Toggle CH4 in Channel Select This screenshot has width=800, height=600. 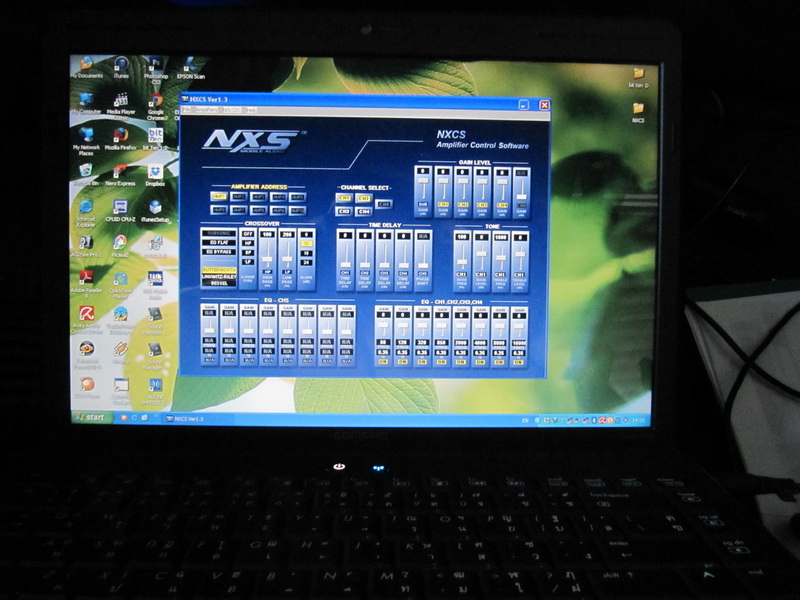pos(364,211)
